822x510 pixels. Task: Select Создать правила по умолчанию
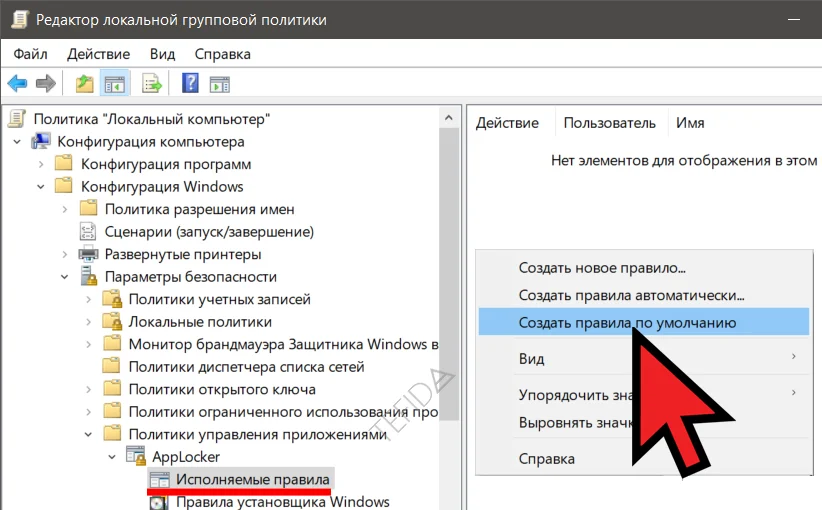pos(644,322)
